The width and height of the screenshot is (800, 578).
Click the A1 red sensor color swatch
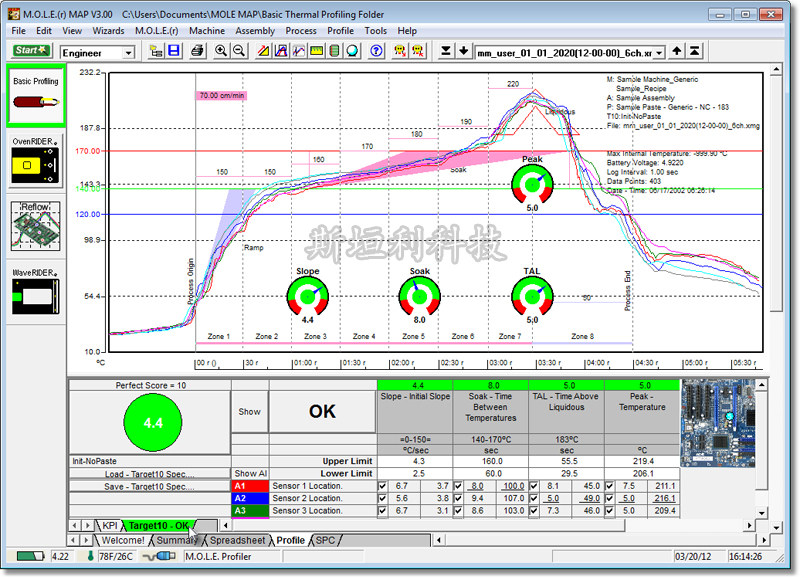click(250, 486)
